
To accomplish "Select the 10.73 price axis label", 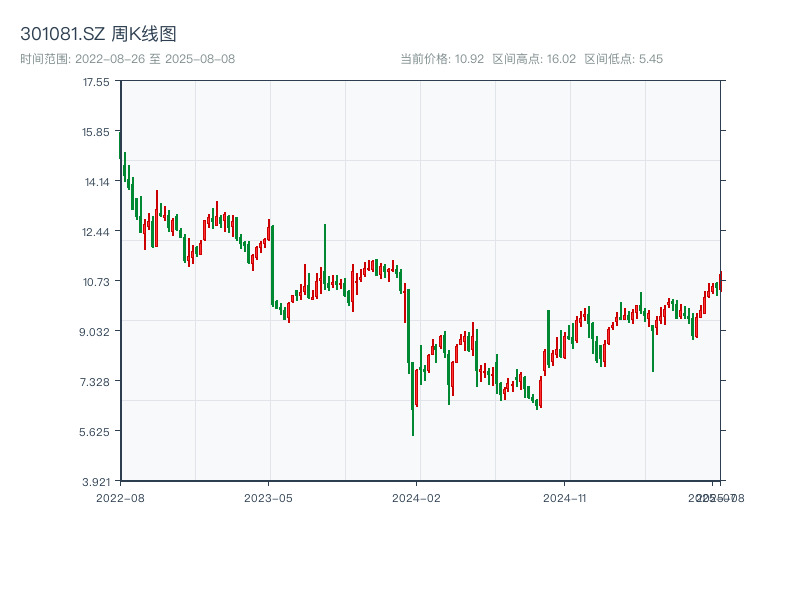I will [96, 282].
